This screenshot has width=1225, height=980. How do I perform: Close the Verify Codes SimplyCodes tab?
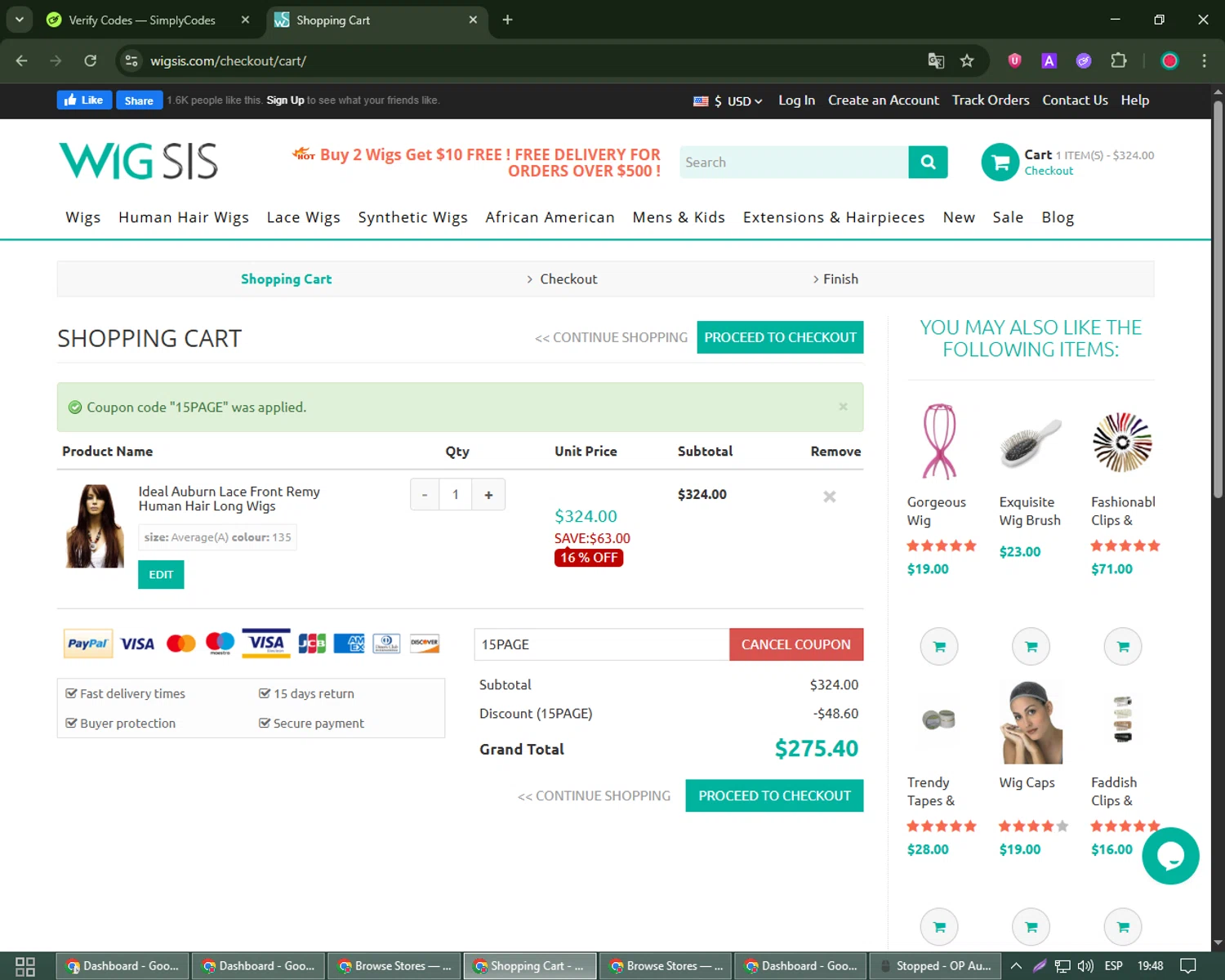245,20
